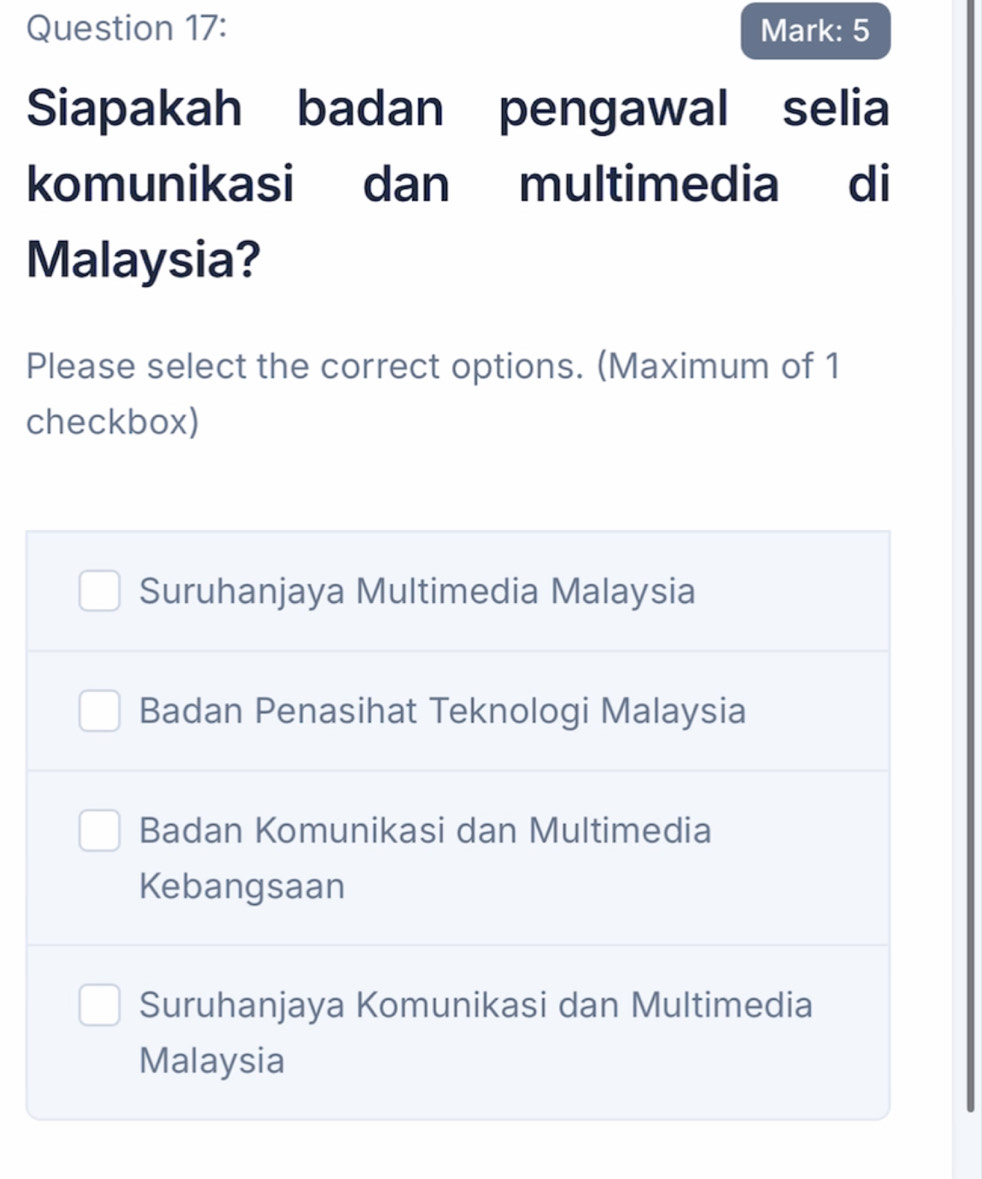Click the Siapakah badan pengawal selia question text
Screen dimensions: 982x1179
(457, 110)
